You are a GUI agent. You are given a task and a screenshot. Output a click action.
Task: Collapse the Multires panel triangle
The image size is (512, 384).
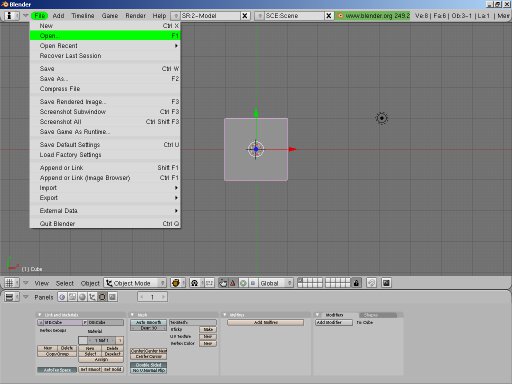point(225,315)
